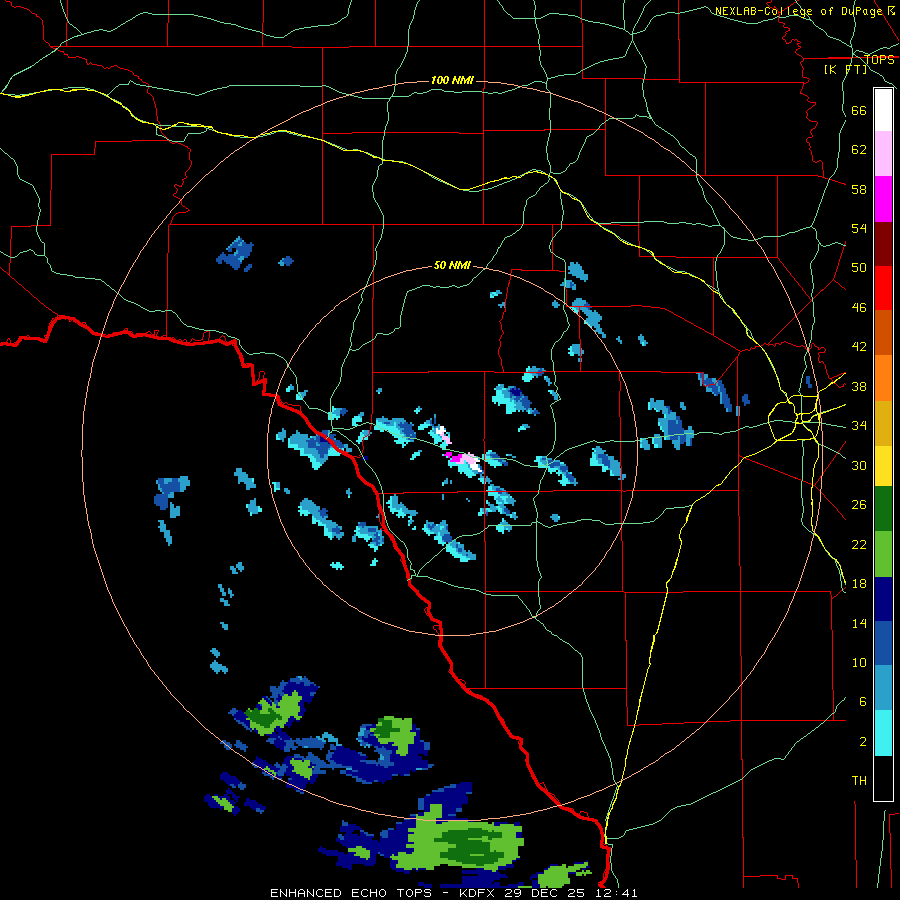Choose the navy swatch between 18 and 14
900x900 pixels.
tap(883, 599)
